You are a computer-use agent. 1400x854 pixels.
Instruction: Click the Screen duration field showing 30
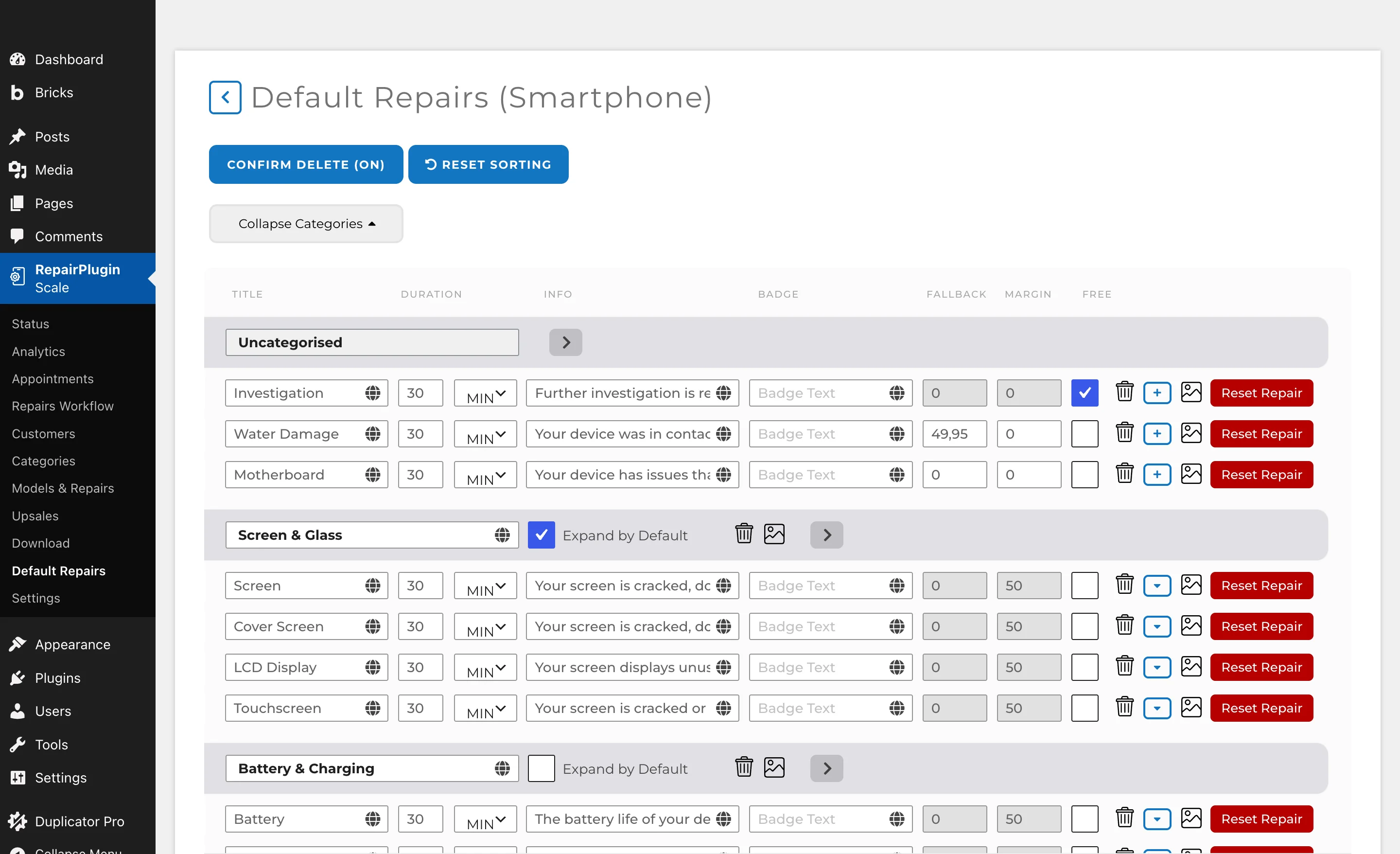(x=420, y=585)
